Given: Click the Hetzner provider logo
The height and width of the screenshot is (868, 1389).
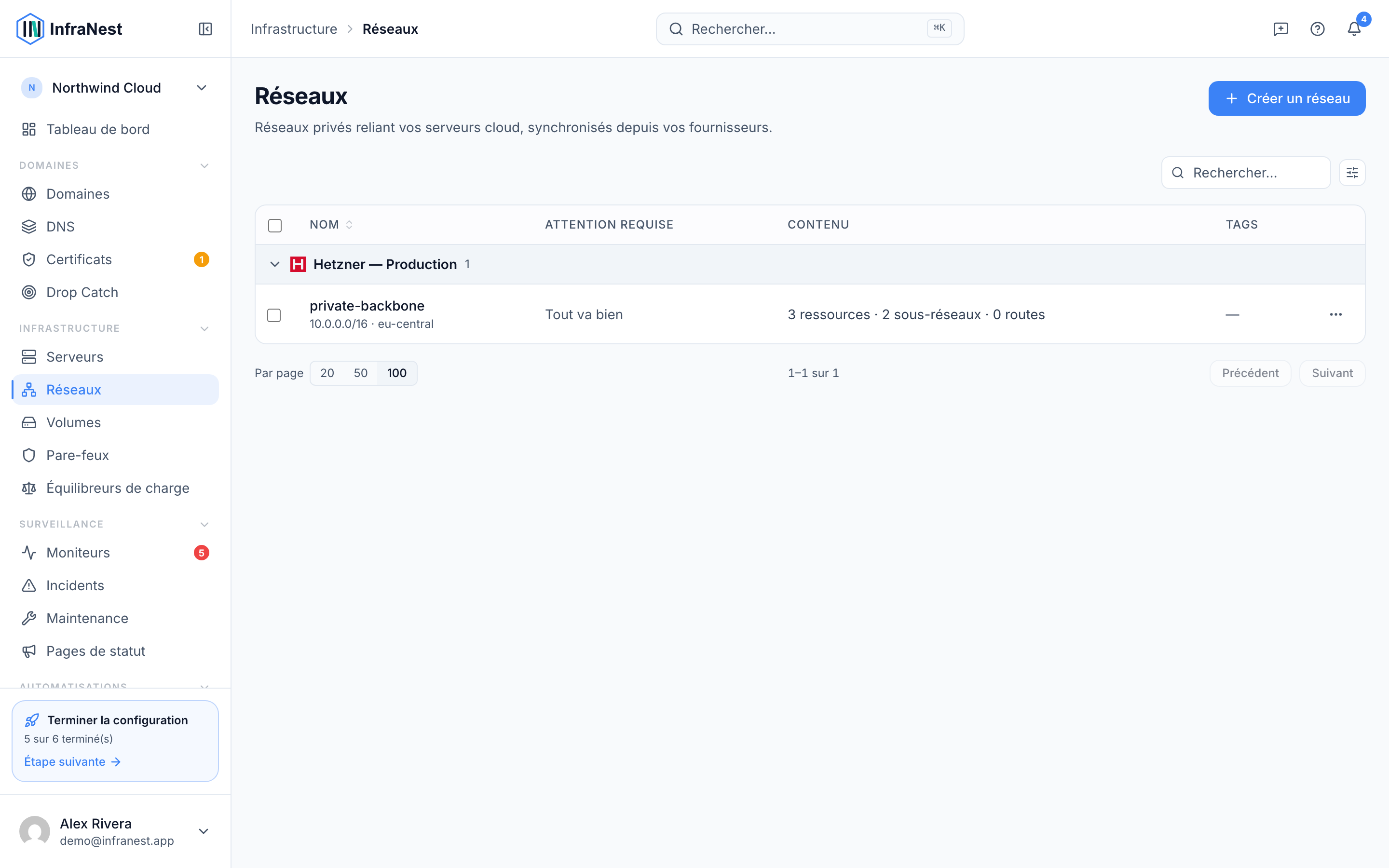Looking at the screenshot, I should point(298,264).
